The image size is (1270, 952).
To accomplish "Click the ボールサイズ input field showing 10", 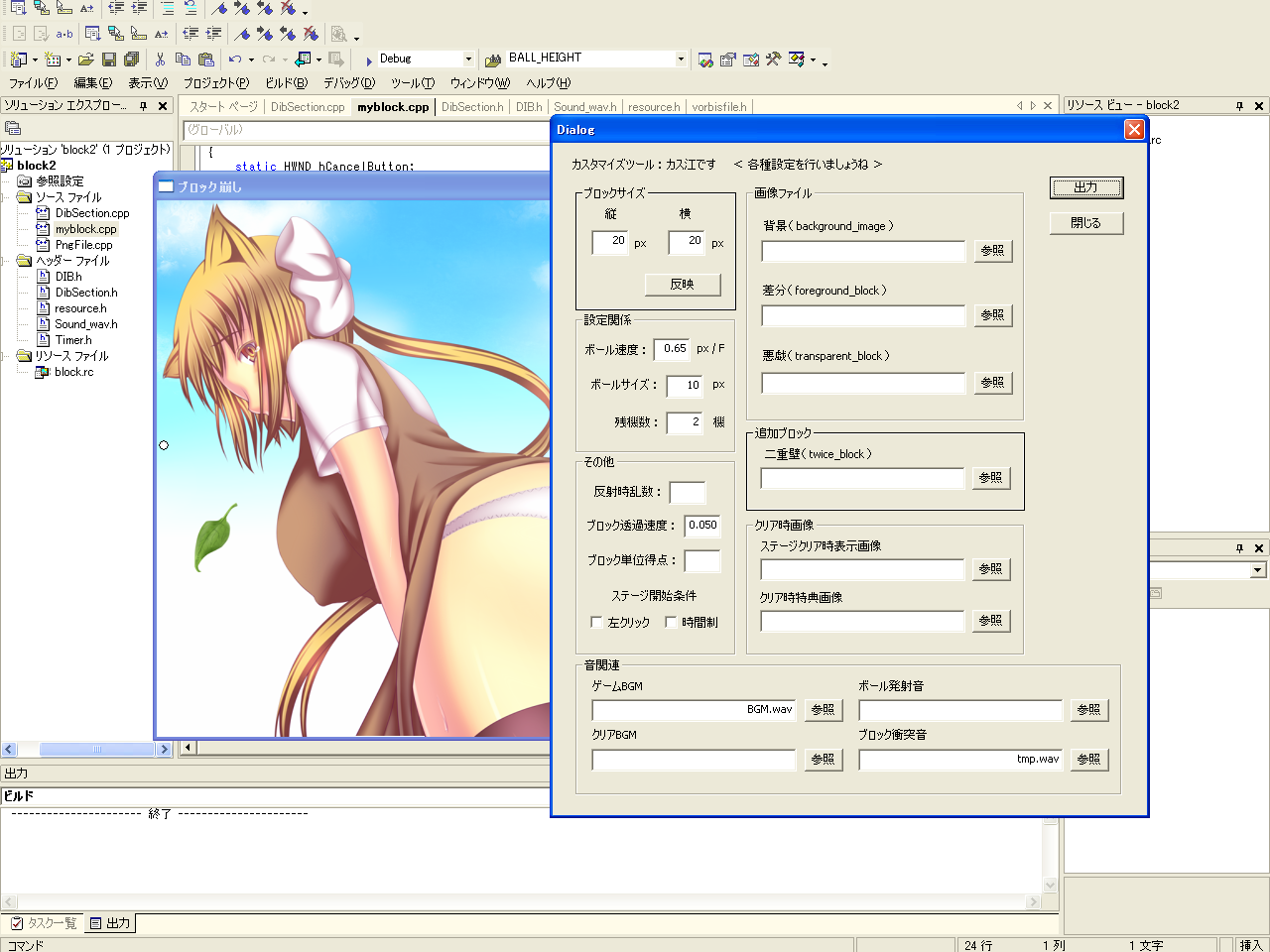I will tap(685, 386).
